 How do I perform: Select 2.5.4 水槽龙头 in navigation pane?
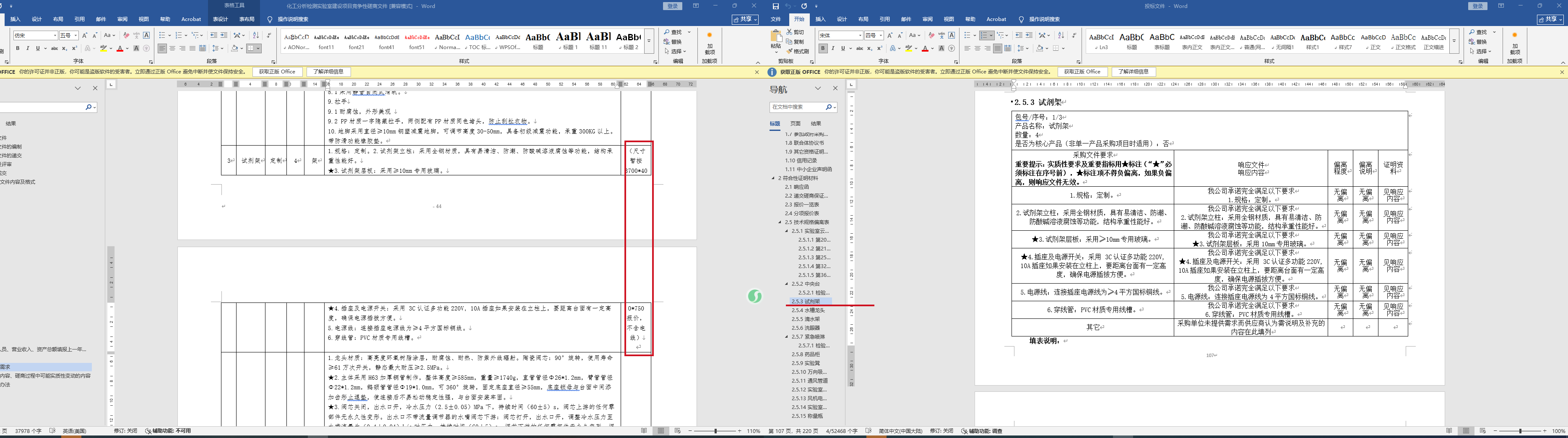click(x=808, y=311)
